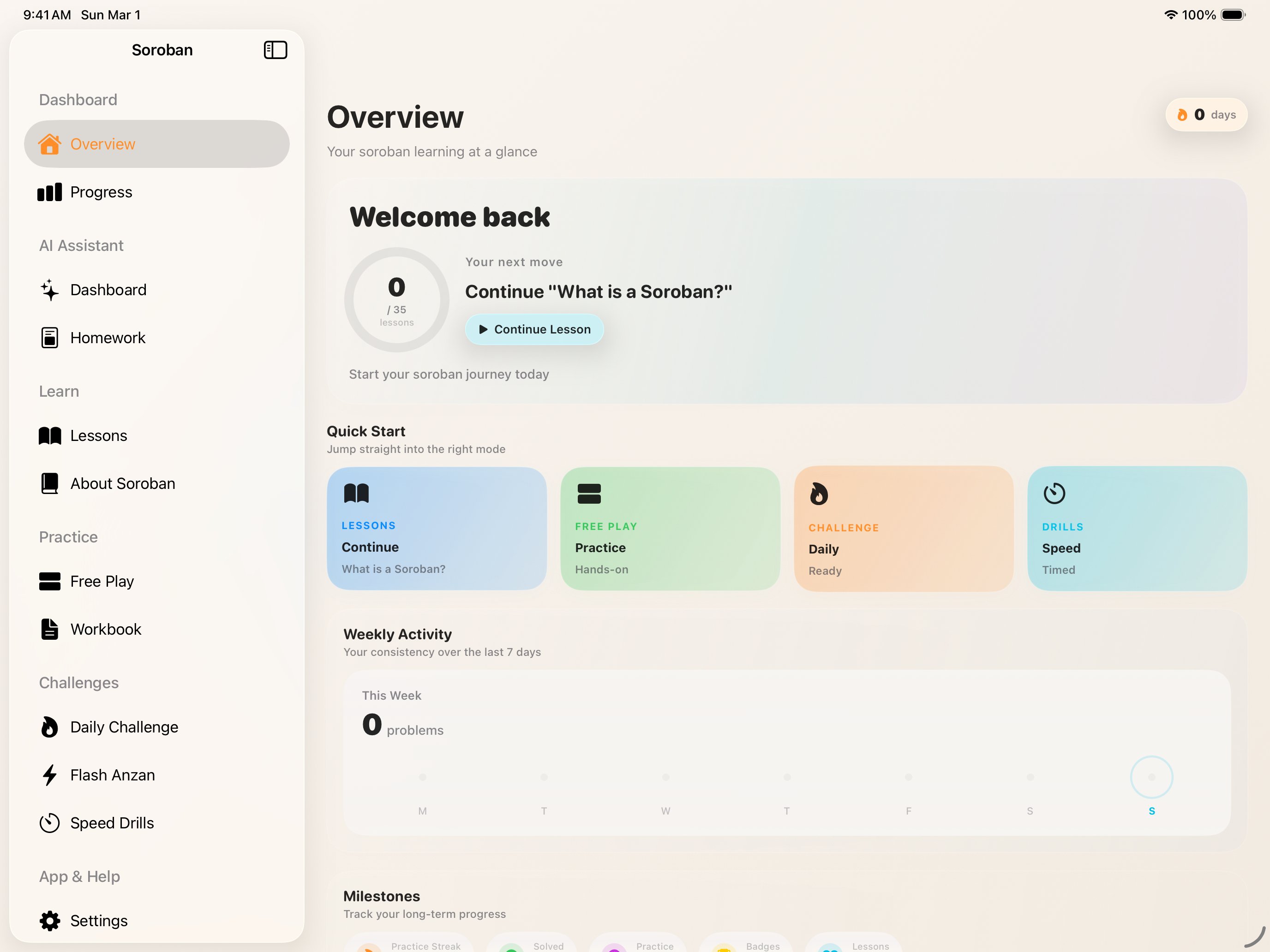Open Lessons book icon in sidebar
The image size is (1270, 952).
click(50, 435)
